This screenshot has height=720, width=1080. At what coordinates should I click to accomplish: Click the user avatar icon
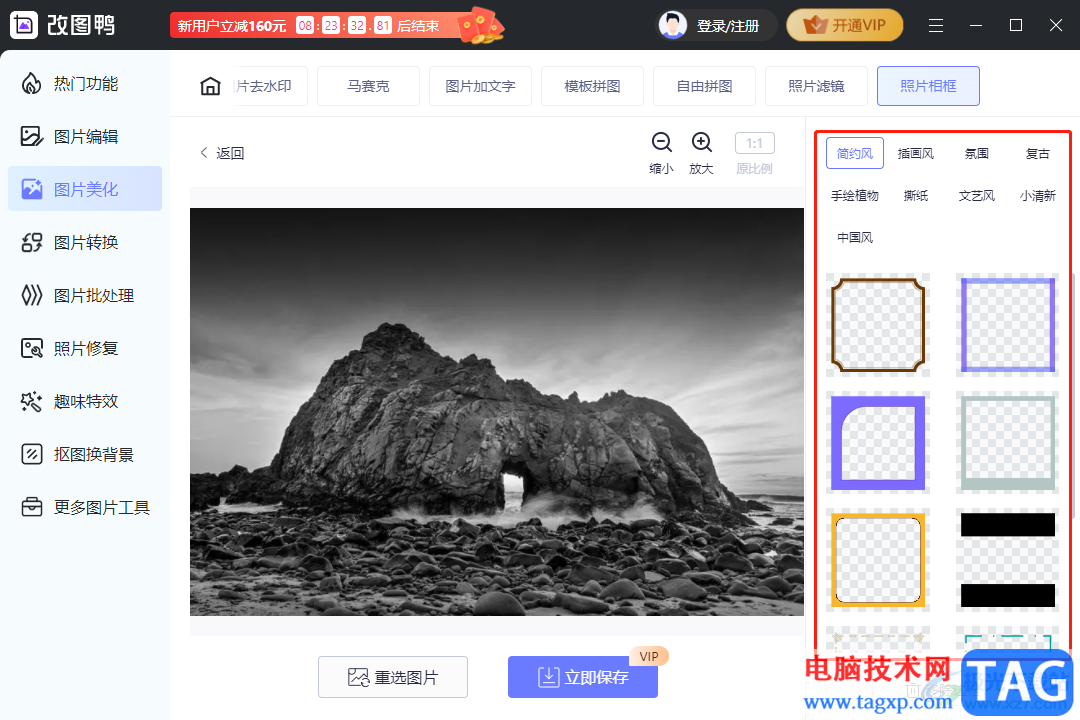pos(672,25)
